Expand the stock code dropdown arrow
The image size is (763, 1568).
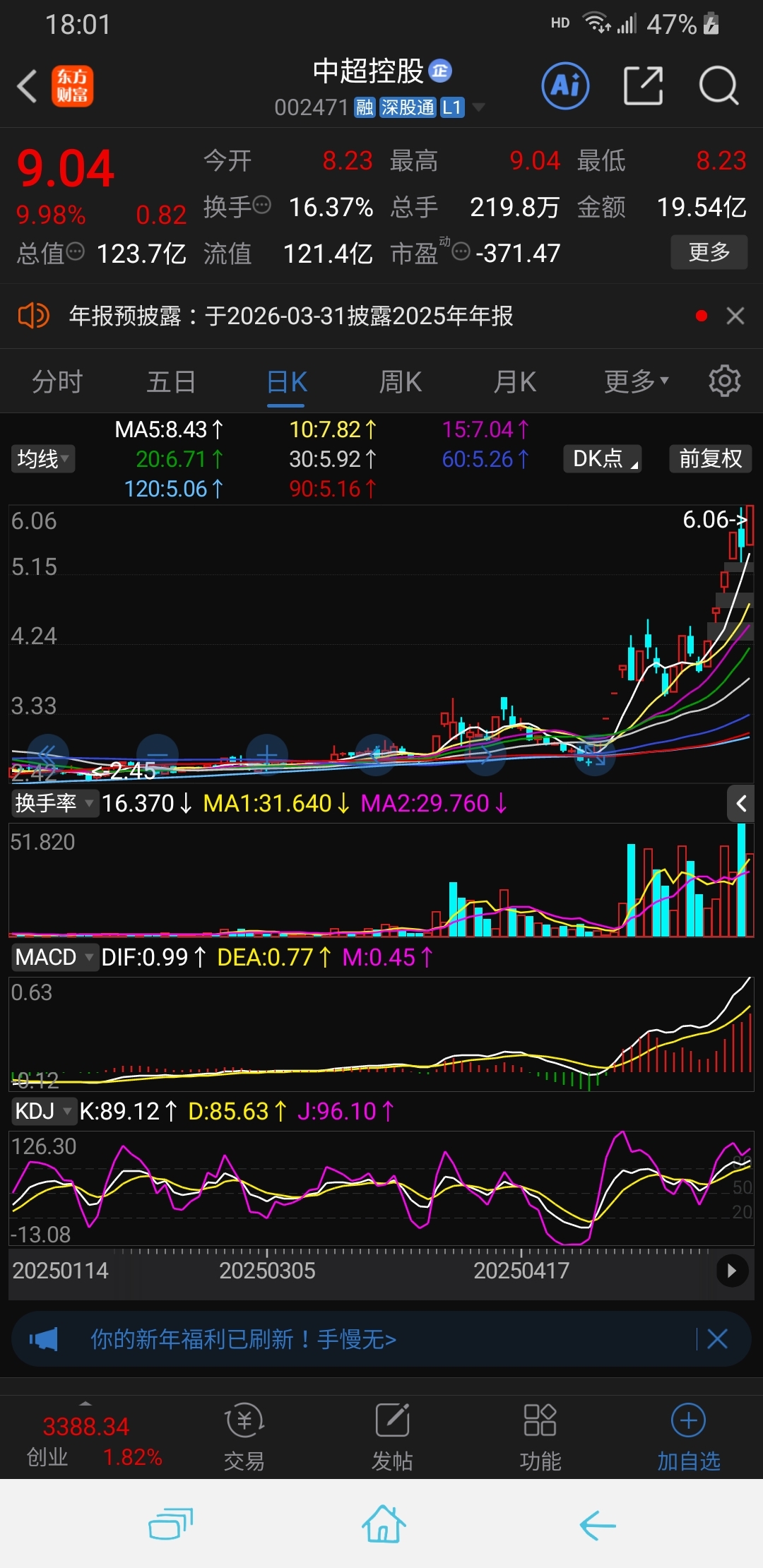[478, 107]
